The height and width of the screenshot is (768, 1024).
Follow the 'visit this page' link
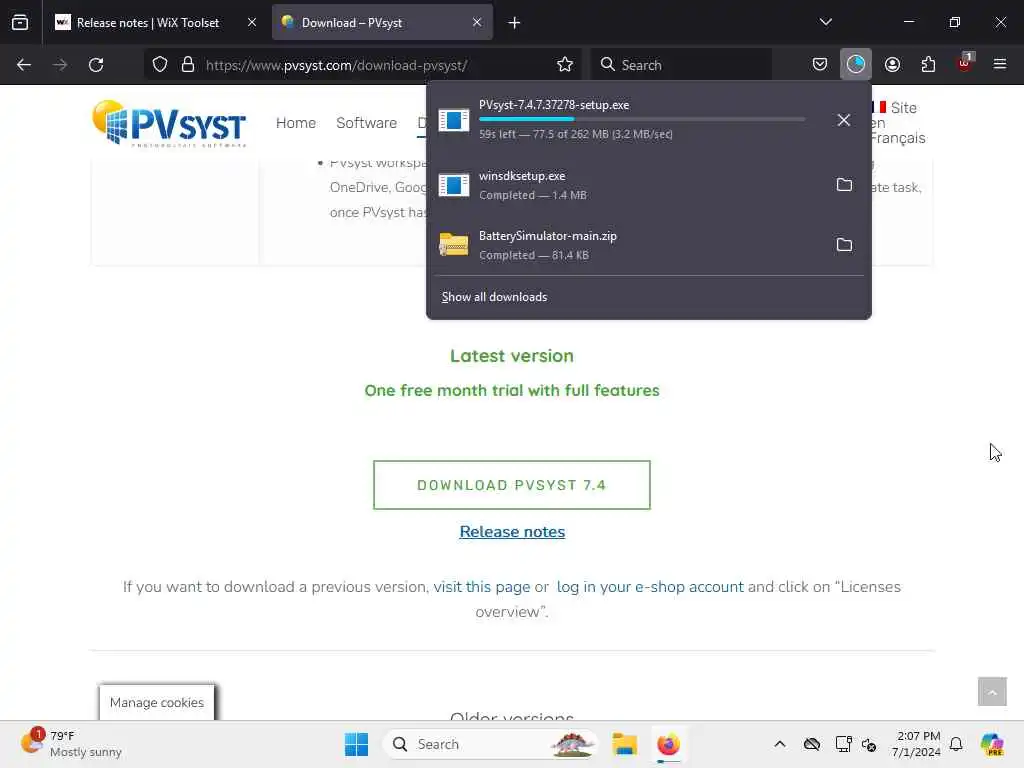(x=481, y=587)
